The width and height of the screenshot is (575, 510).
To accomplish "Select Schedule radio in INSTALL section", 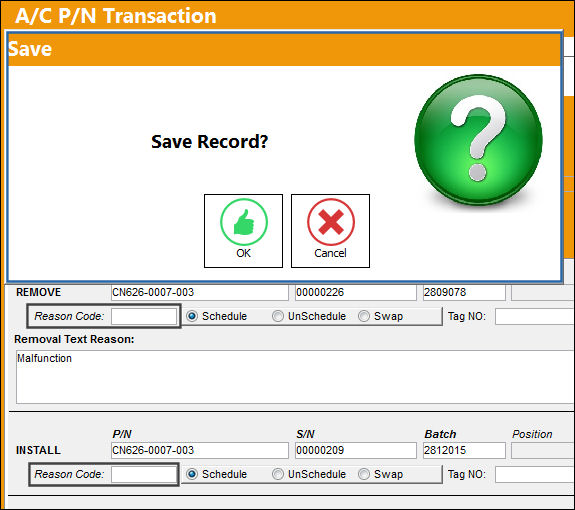I will click(x=192, y=474).
